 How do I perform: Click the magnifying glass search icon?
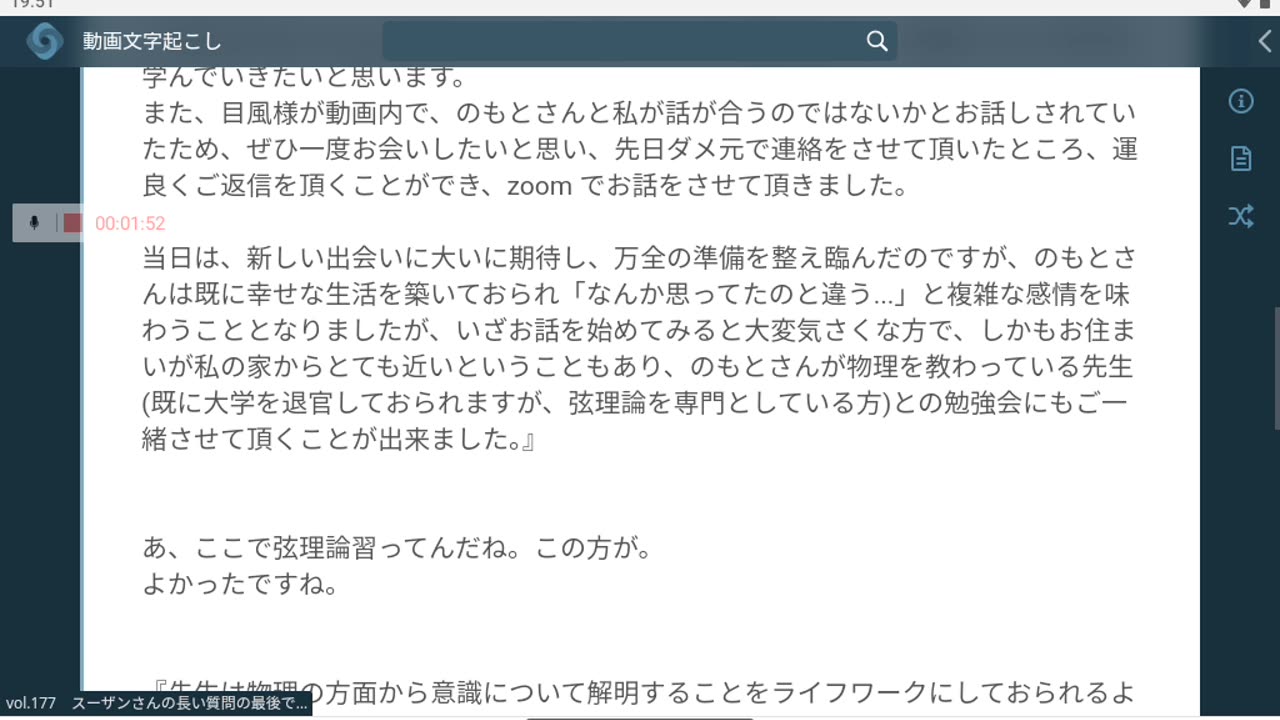(x=877, y=41)
